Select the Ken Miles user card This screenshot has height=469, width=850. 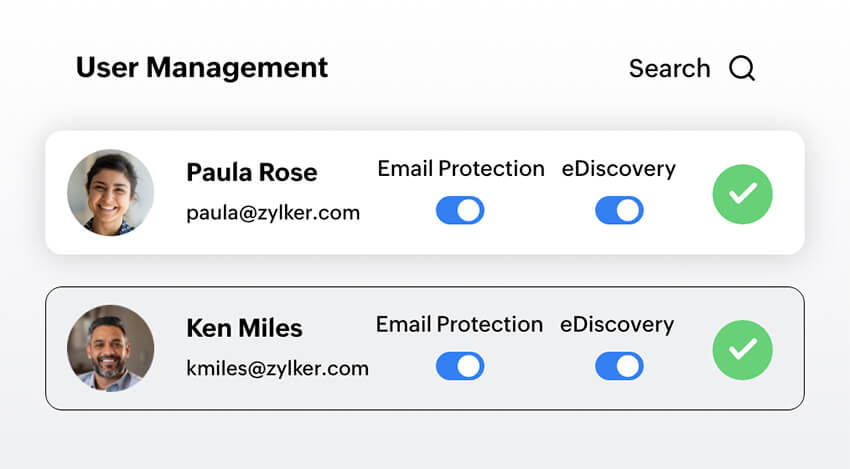[x=424, y=395]
